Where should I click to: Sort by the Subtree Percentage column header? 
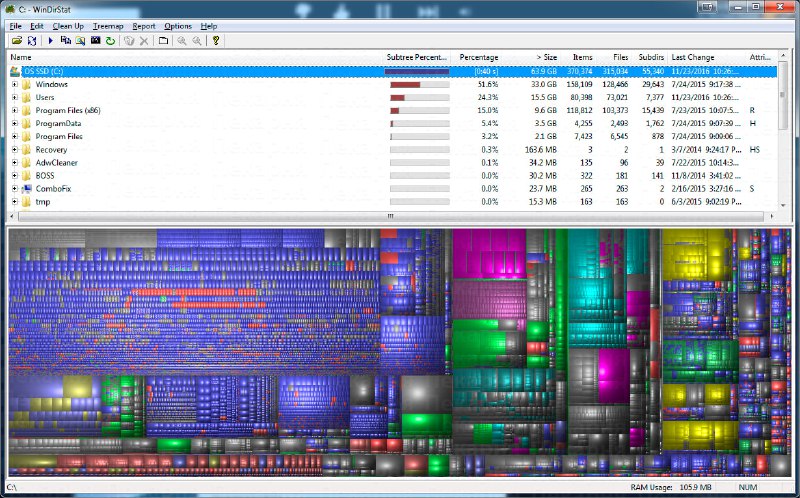pos(416,57)
